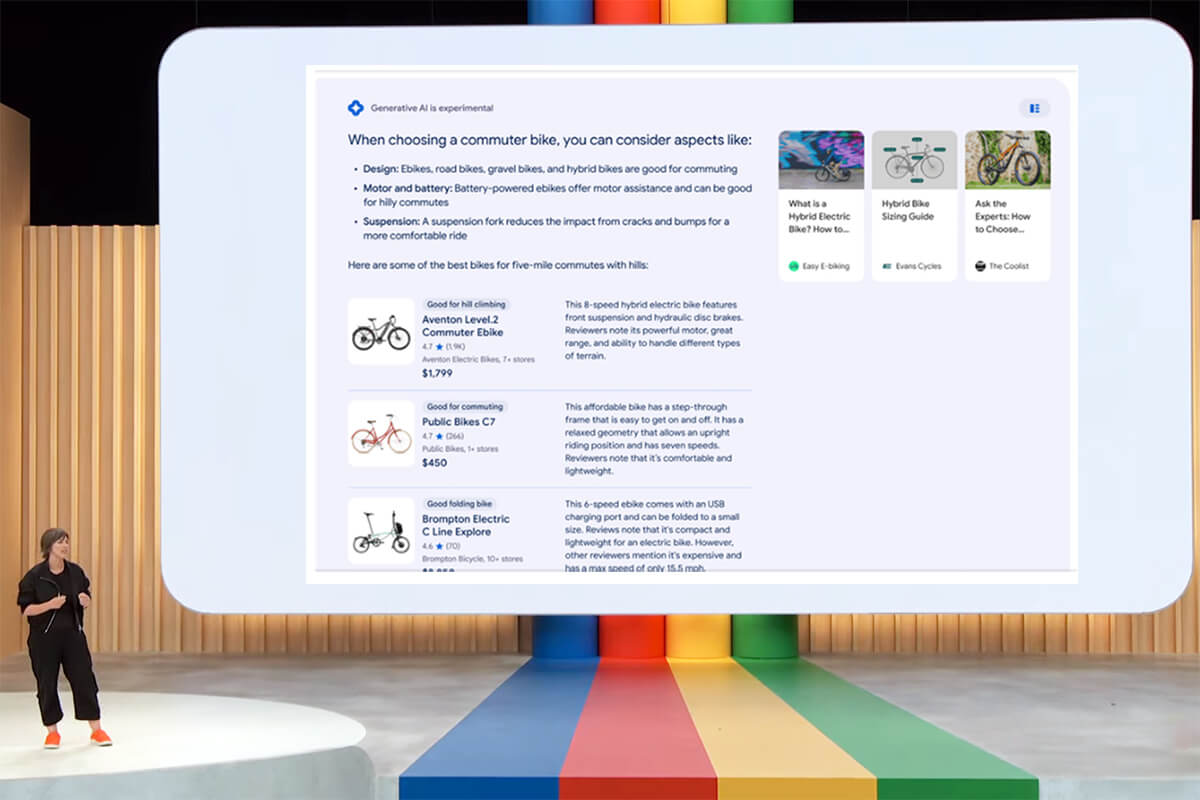Click the star icon in Public Bikes C7's rating
Image resolution: width=1200 pixels, height=800 pixels.
pyautogui.click(x=439, y=436)
